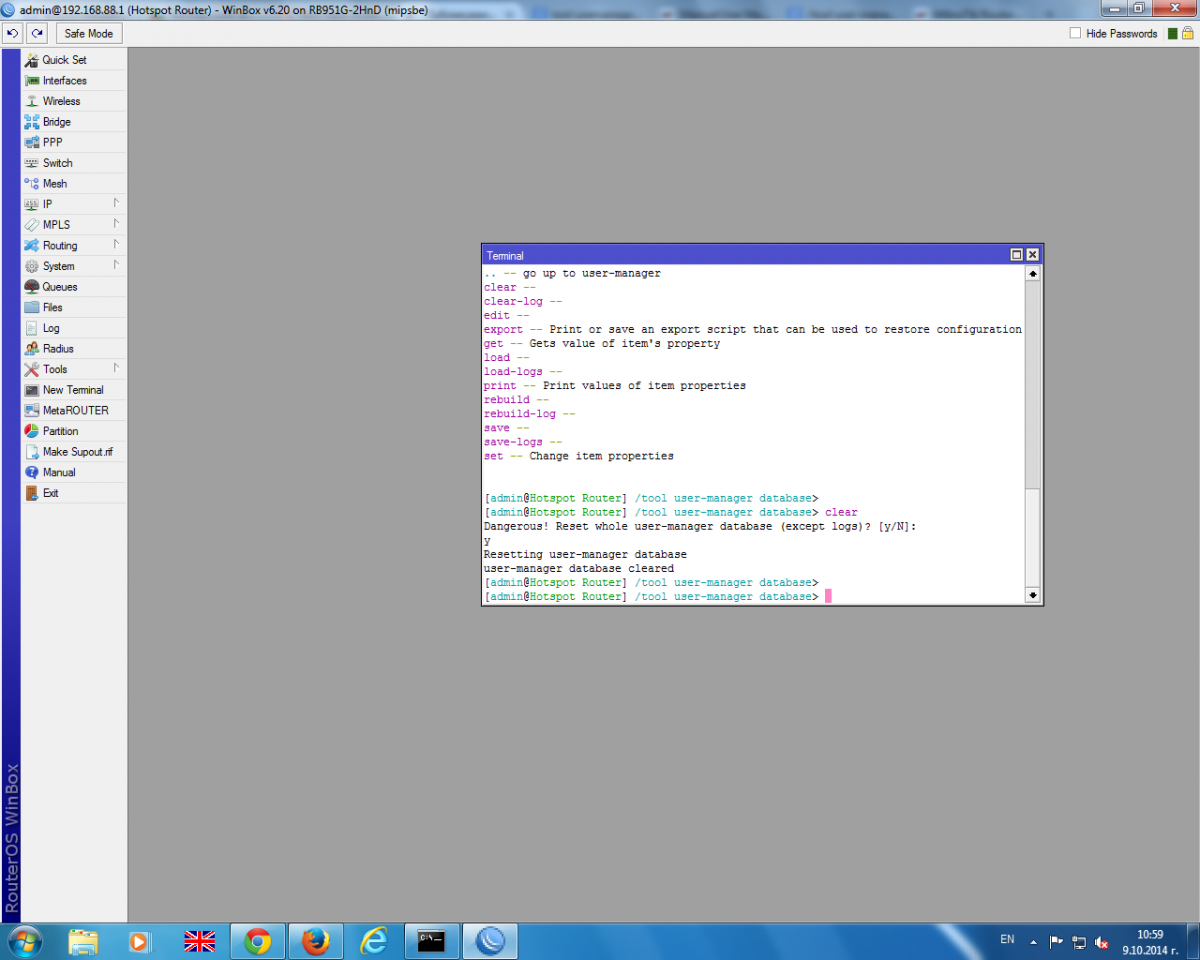Screen dimensions: 1200x960
Task: Launch Firefox from the Windows taskbar
Action: pyautogui.click(x=316, y=941)
